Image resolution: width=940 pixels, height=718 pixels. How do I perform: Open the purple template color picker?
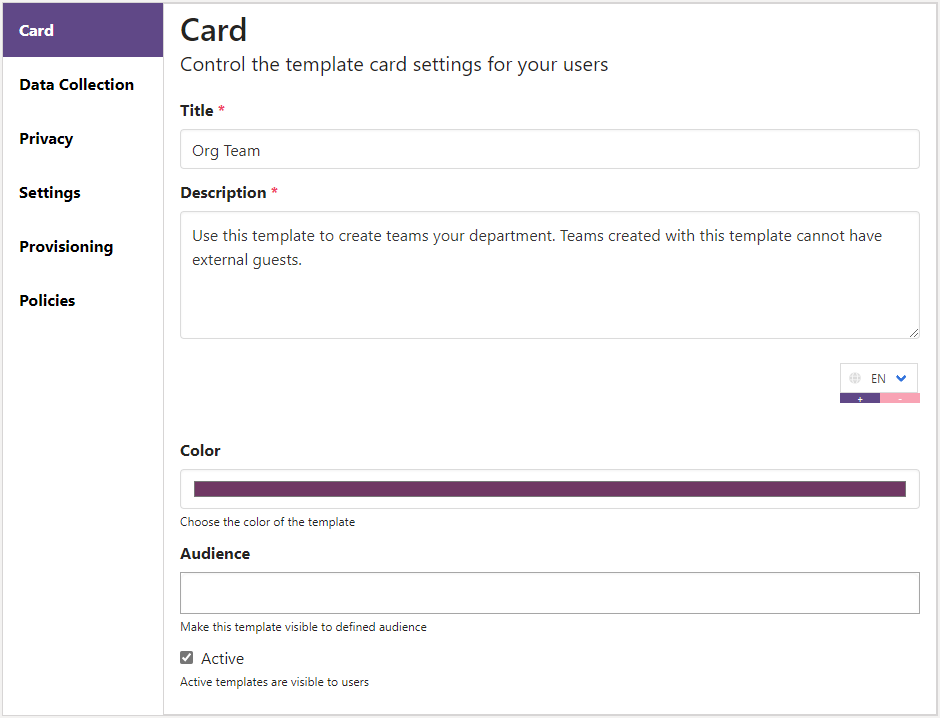[549, 489]
